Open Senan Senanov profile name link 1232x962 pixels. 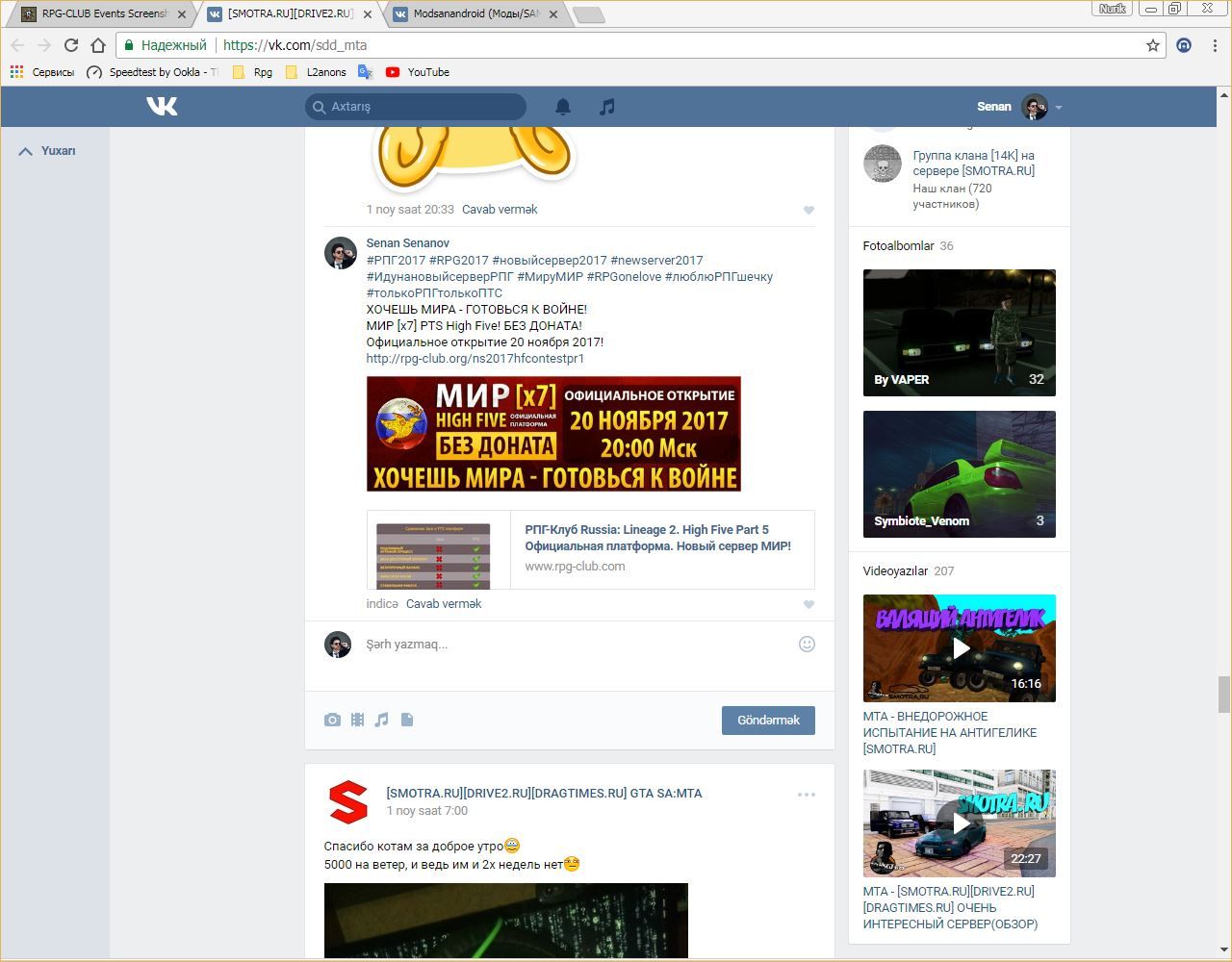407,243
